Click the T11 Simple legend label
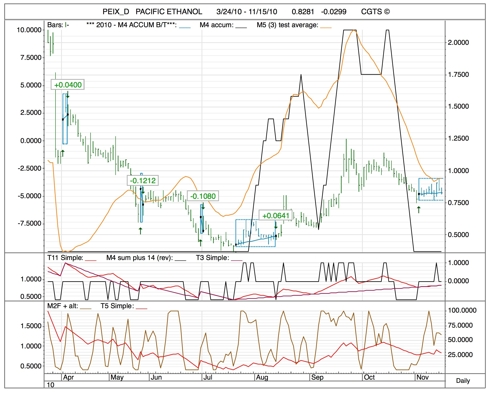Viewport: 490px width, 395px height. pos(66,258)
